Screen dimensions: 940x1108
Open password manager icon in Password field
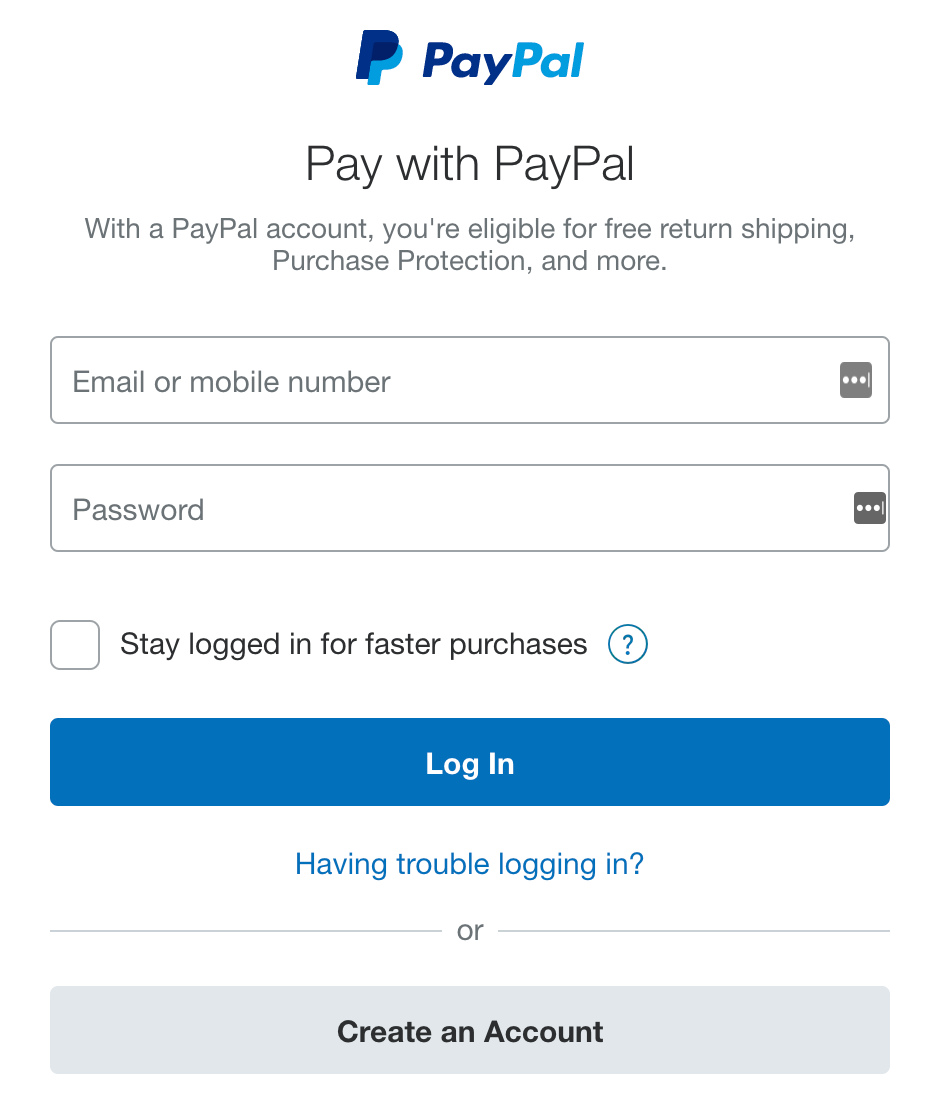[869, 508]
